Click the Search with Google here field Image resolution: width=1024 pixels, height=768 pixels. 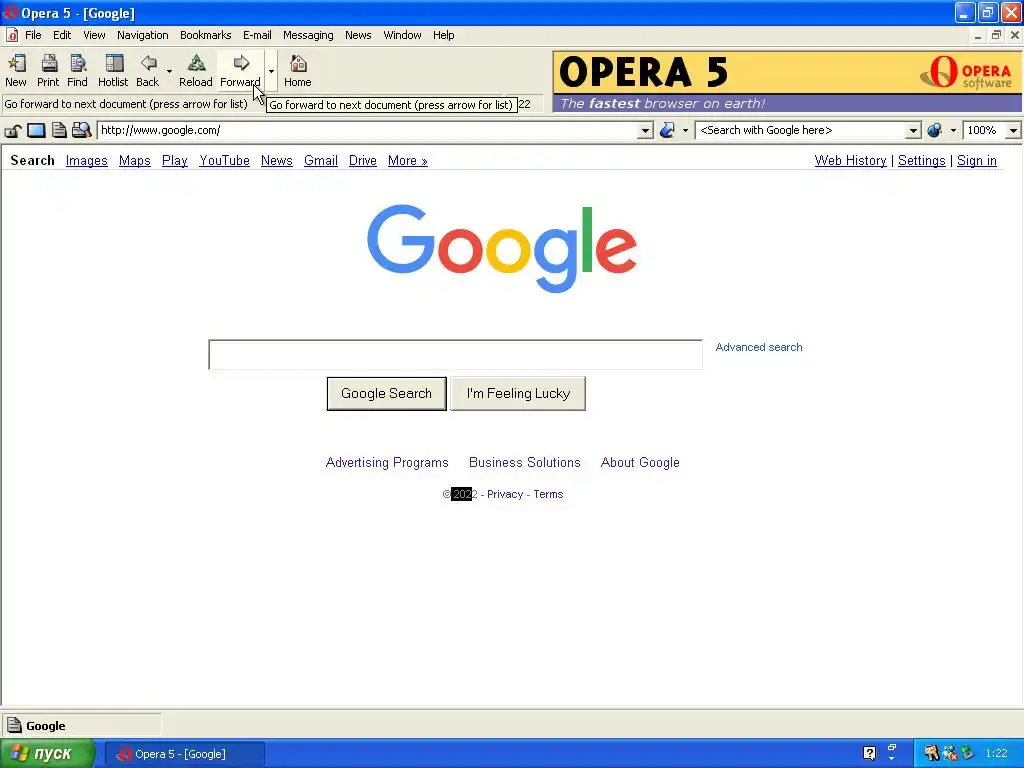[801, 131]
